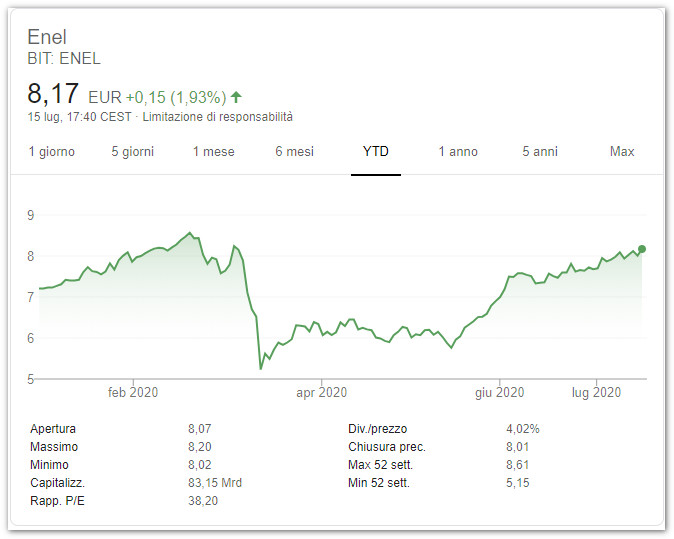Click the y-axis label 5
The height and width of the screenshot is (539, 674).
tap(31, 379)
